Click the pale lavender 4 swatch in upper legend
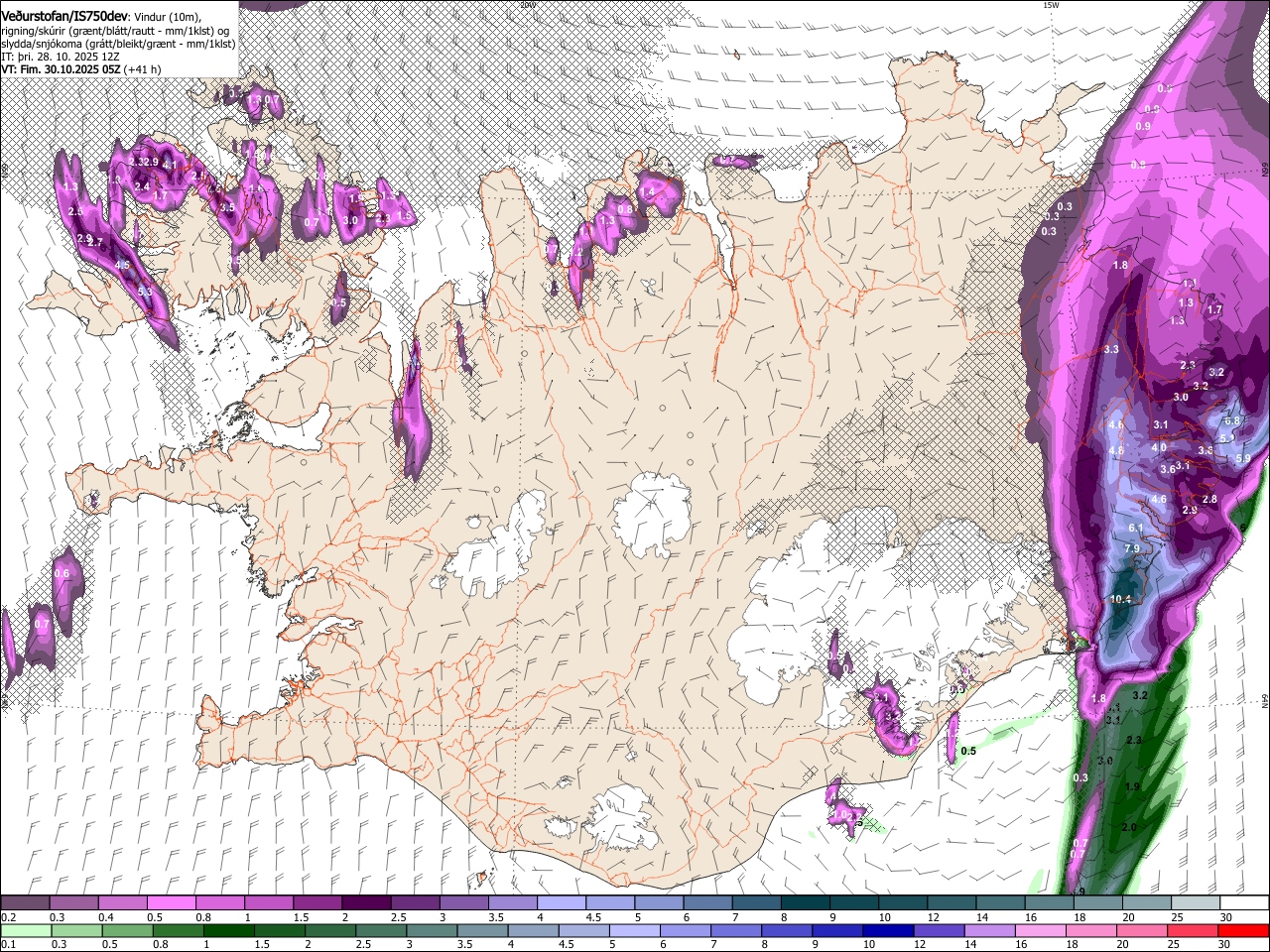Screen dimensions: 1270x952 pyautogui.click(x=561, y=903)
